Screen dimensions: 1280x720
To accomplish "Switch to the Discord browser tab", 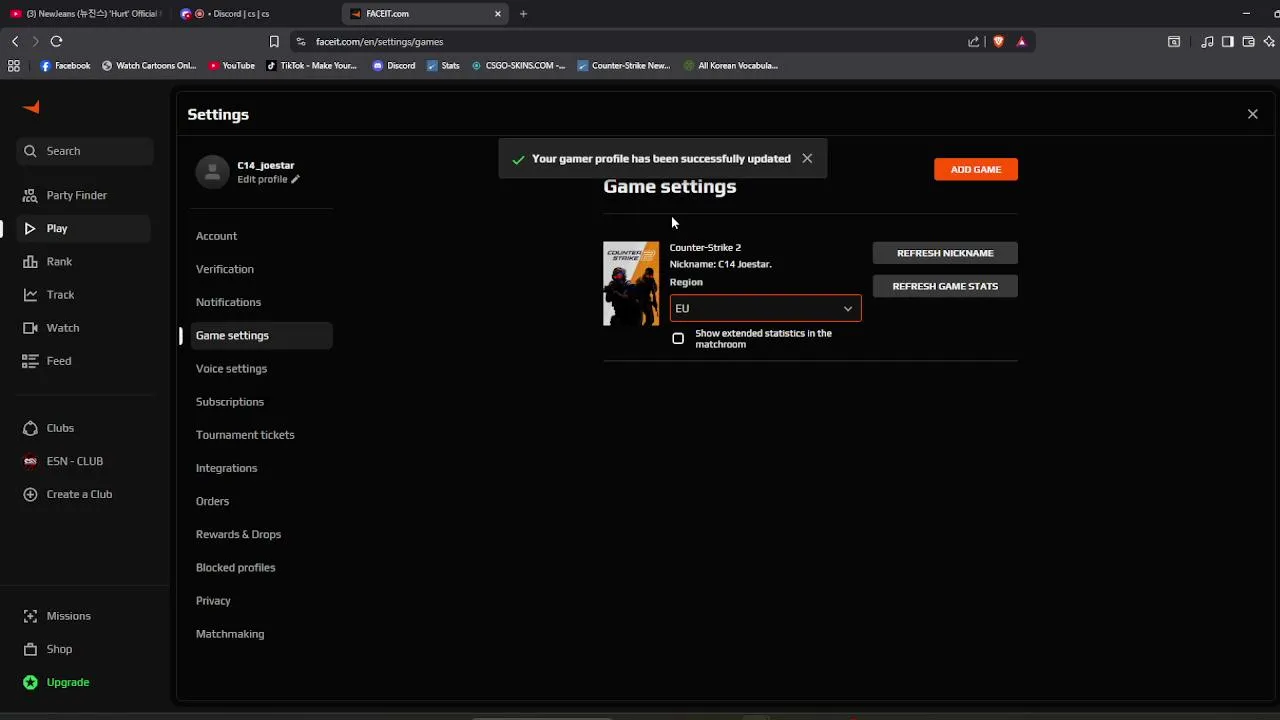I will [x=255, y=14].
